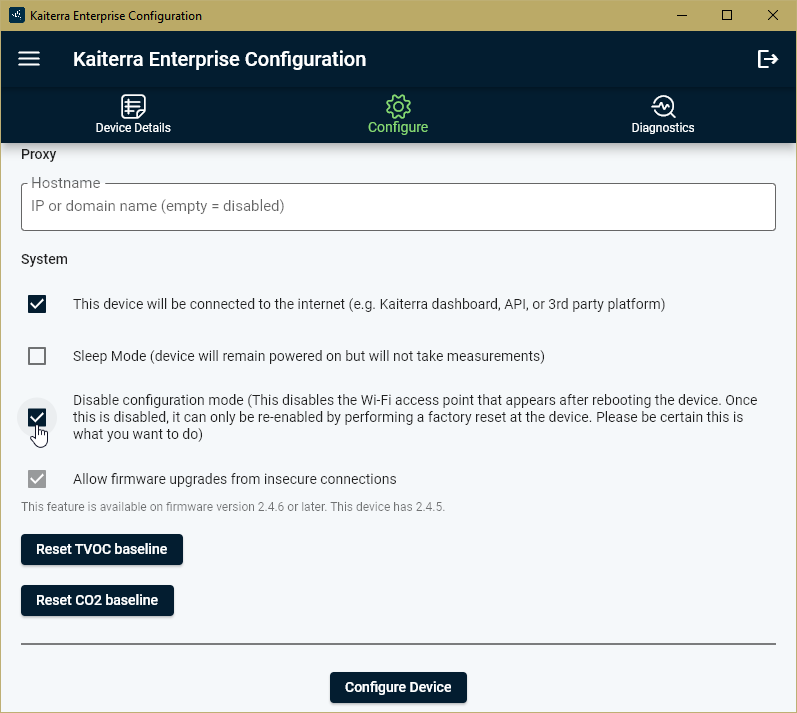Viewport: 797px width, 713px height.
Task: Uncheck the internet connection checkbox
Action: [x=37, y=304]
